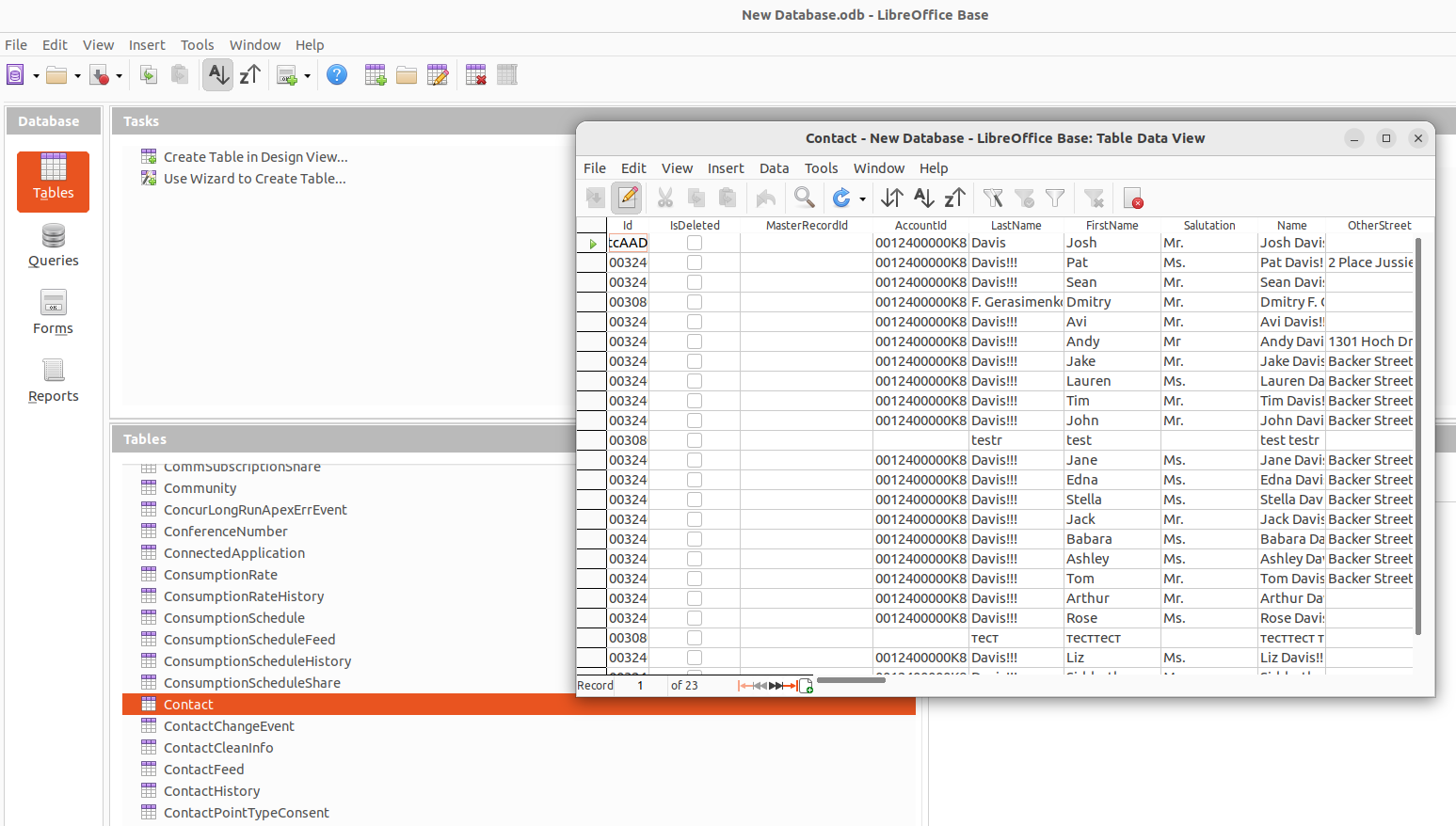Toggle IsDeleted checkbox for the test testr row
1456x826 pixels.
point(695,440)
